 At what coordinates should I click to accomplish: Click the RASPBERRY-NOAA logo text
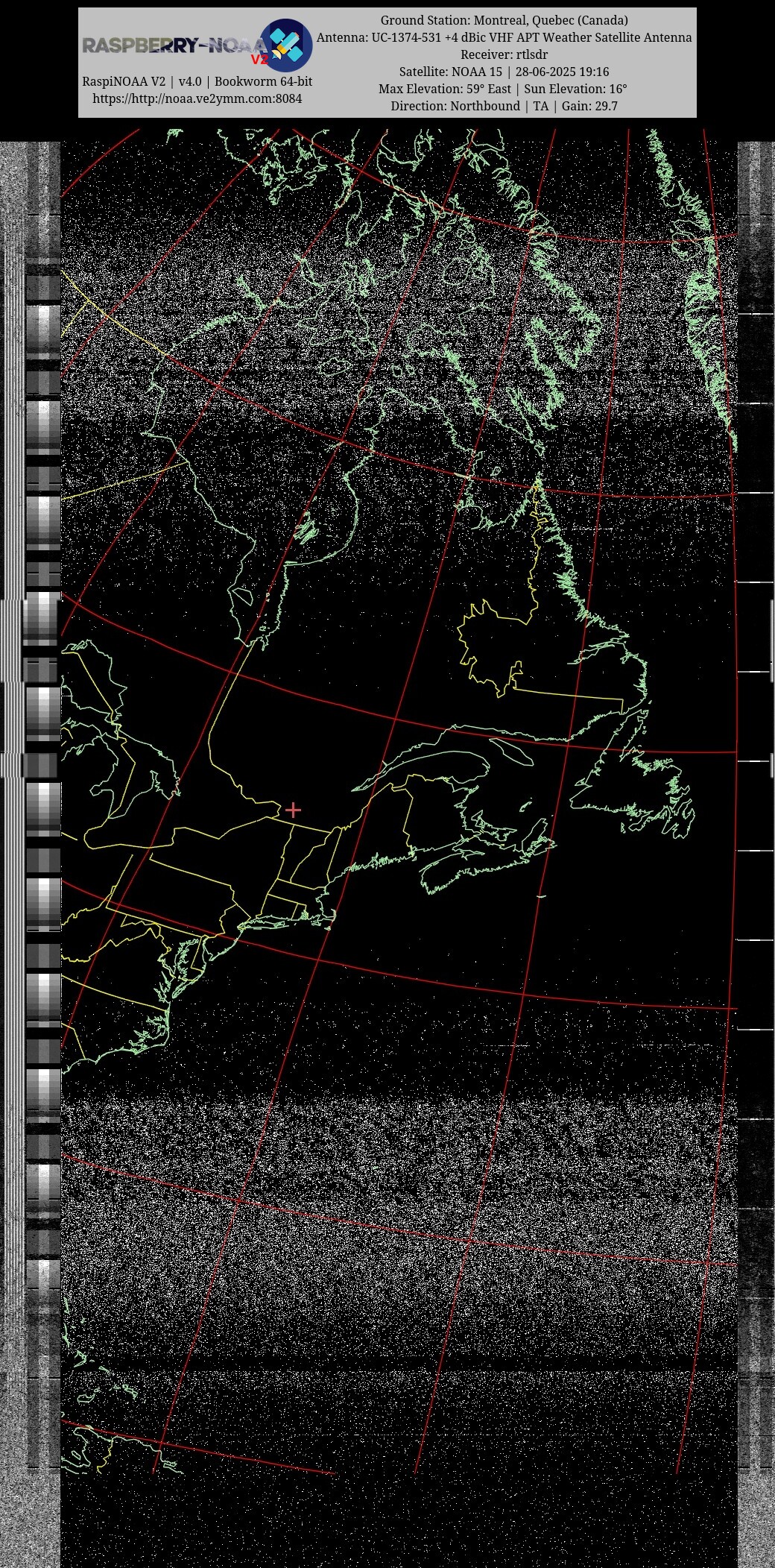coord(174,46)
